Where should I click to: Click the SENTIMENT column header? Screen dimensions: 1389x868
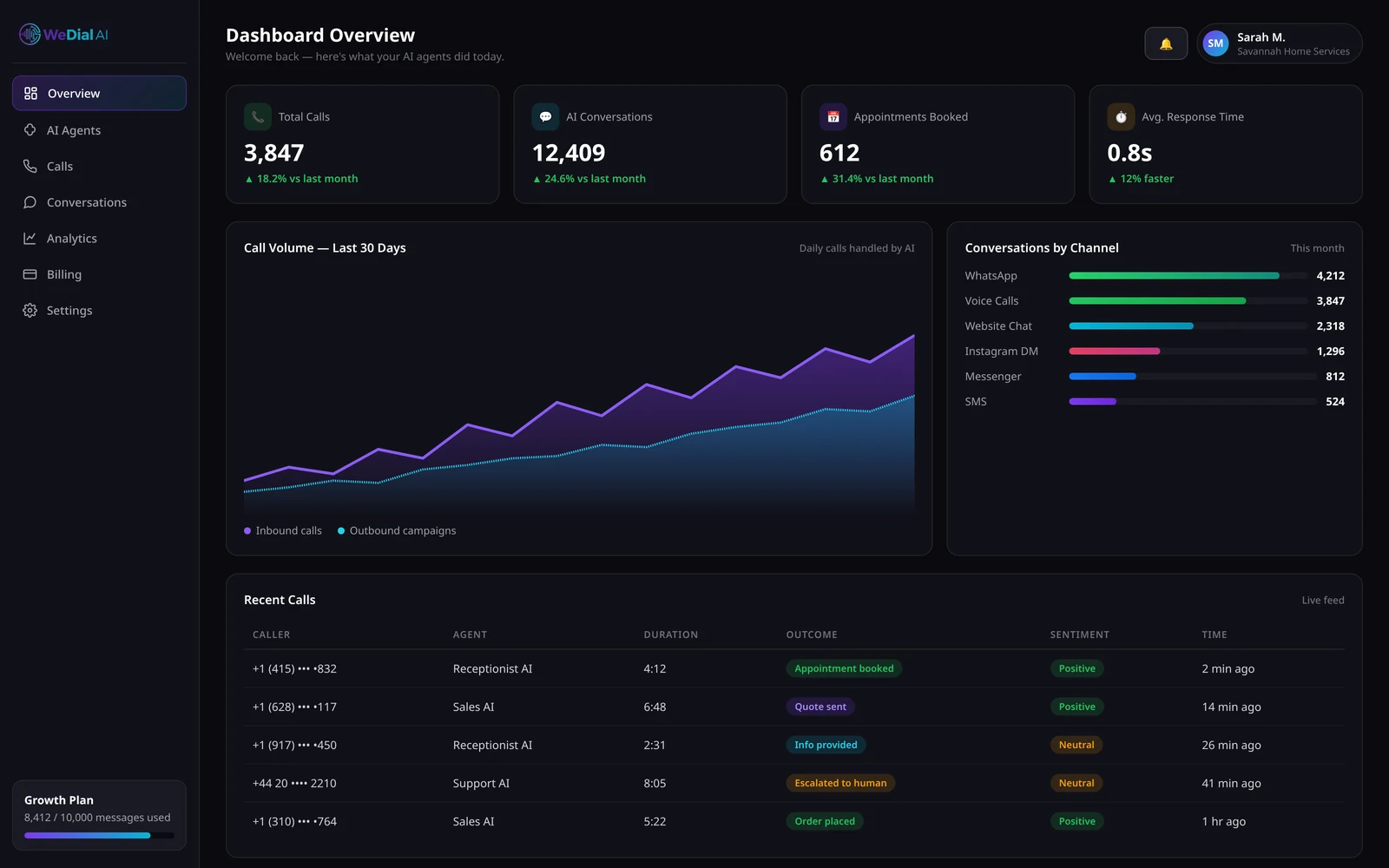(1079, 635)
